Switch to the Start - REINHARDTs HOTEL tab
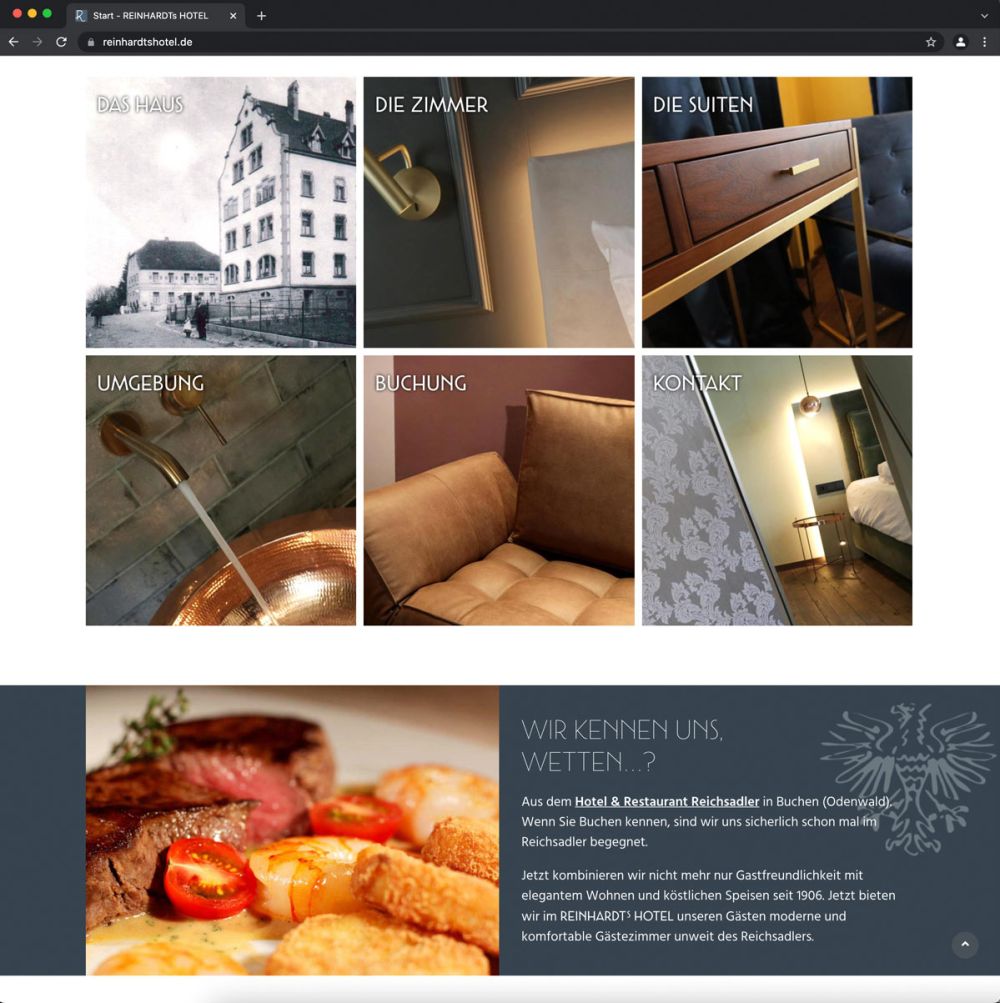The height and width of the screenshot is (1003, 1000). tap(150, 15)
